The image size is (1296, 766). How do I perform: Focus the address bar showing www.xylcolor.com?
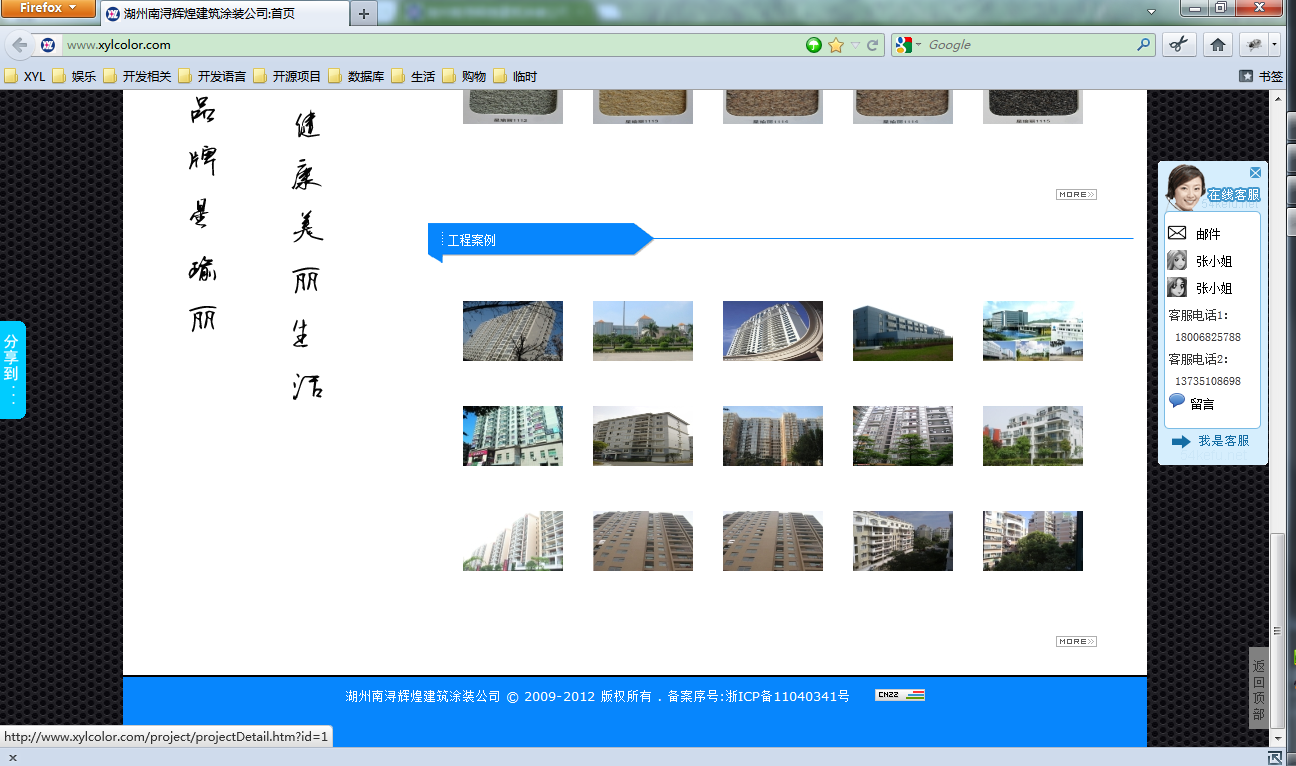click(431, 45)
